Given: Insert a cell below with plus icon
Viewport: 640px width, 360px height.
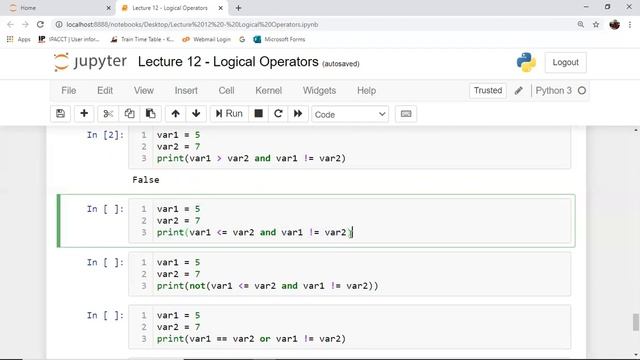Looking at the screenshot, I should click(84, 114).
